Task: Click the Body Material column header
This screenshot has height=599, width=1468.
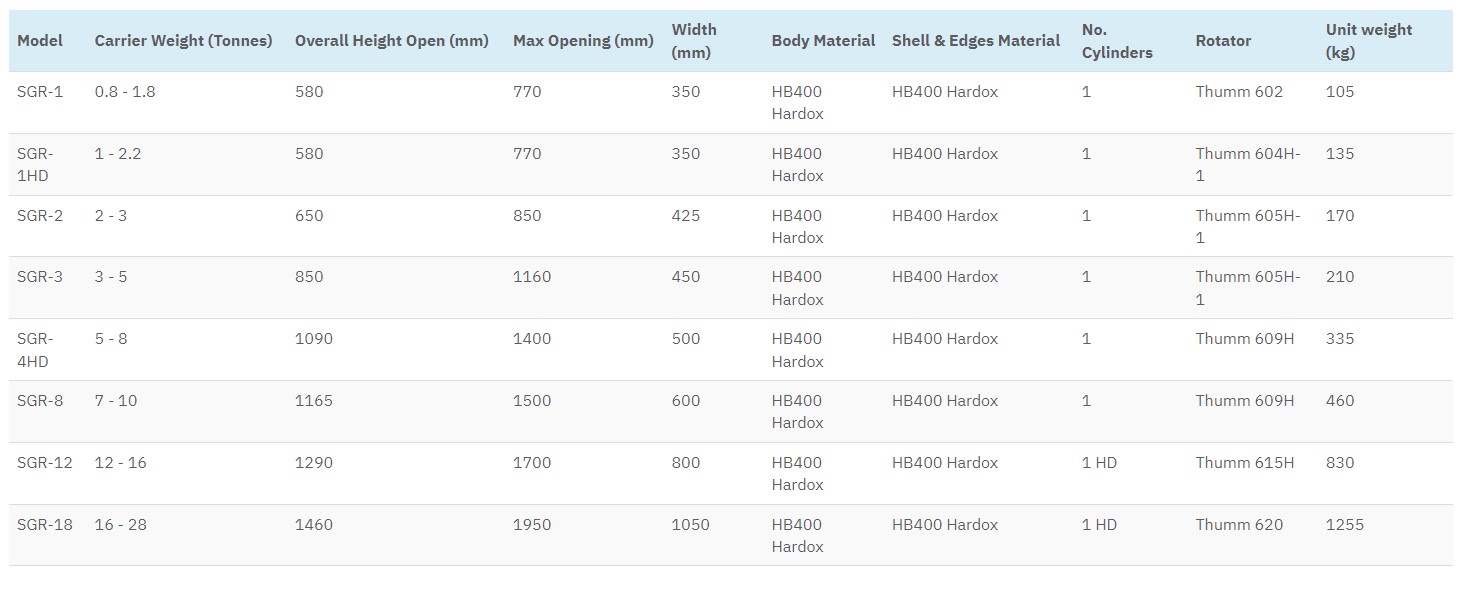Action: click(x=823, y=41)
